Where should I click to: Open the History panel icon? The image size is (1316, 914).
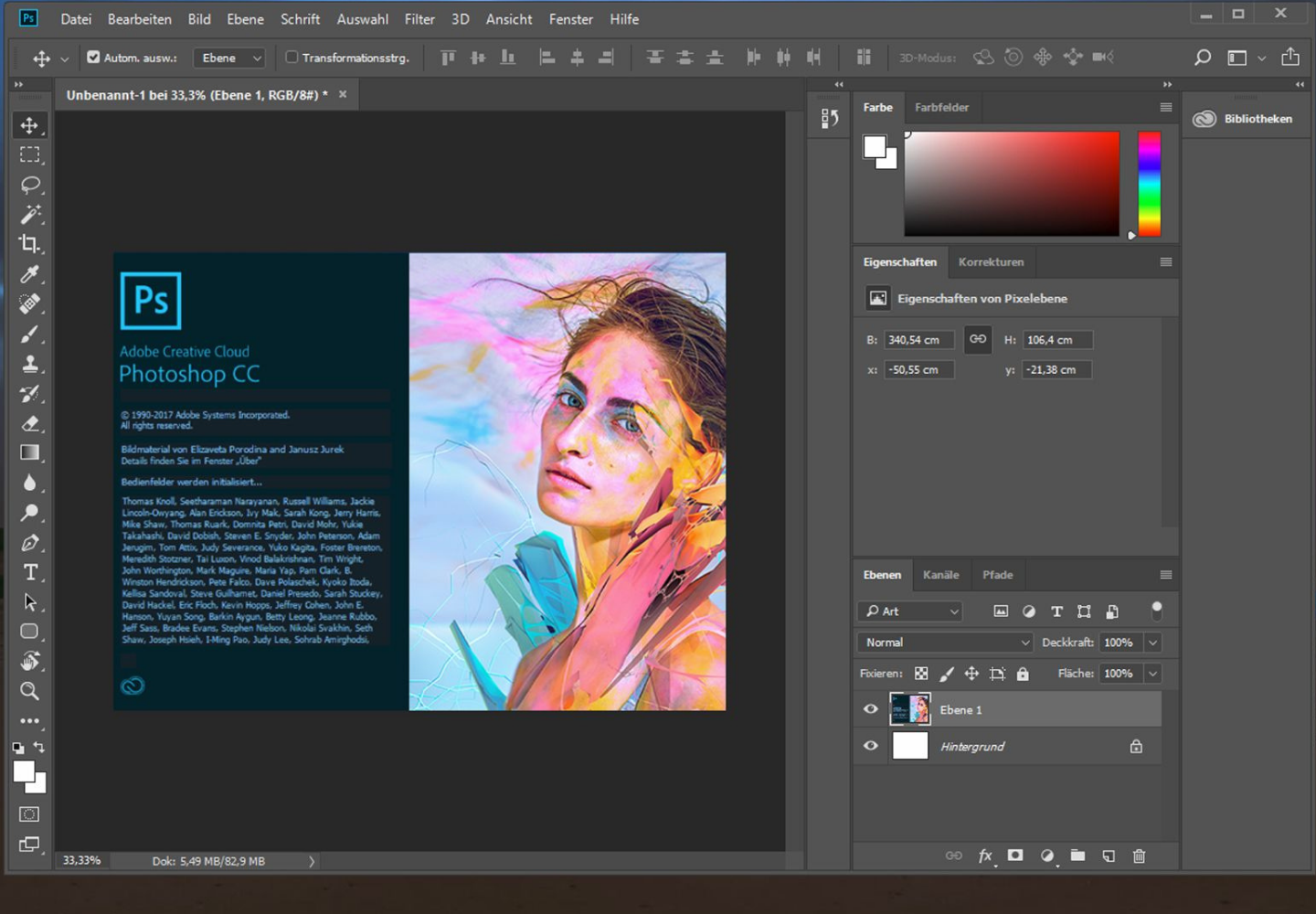[x=830, y=118]
